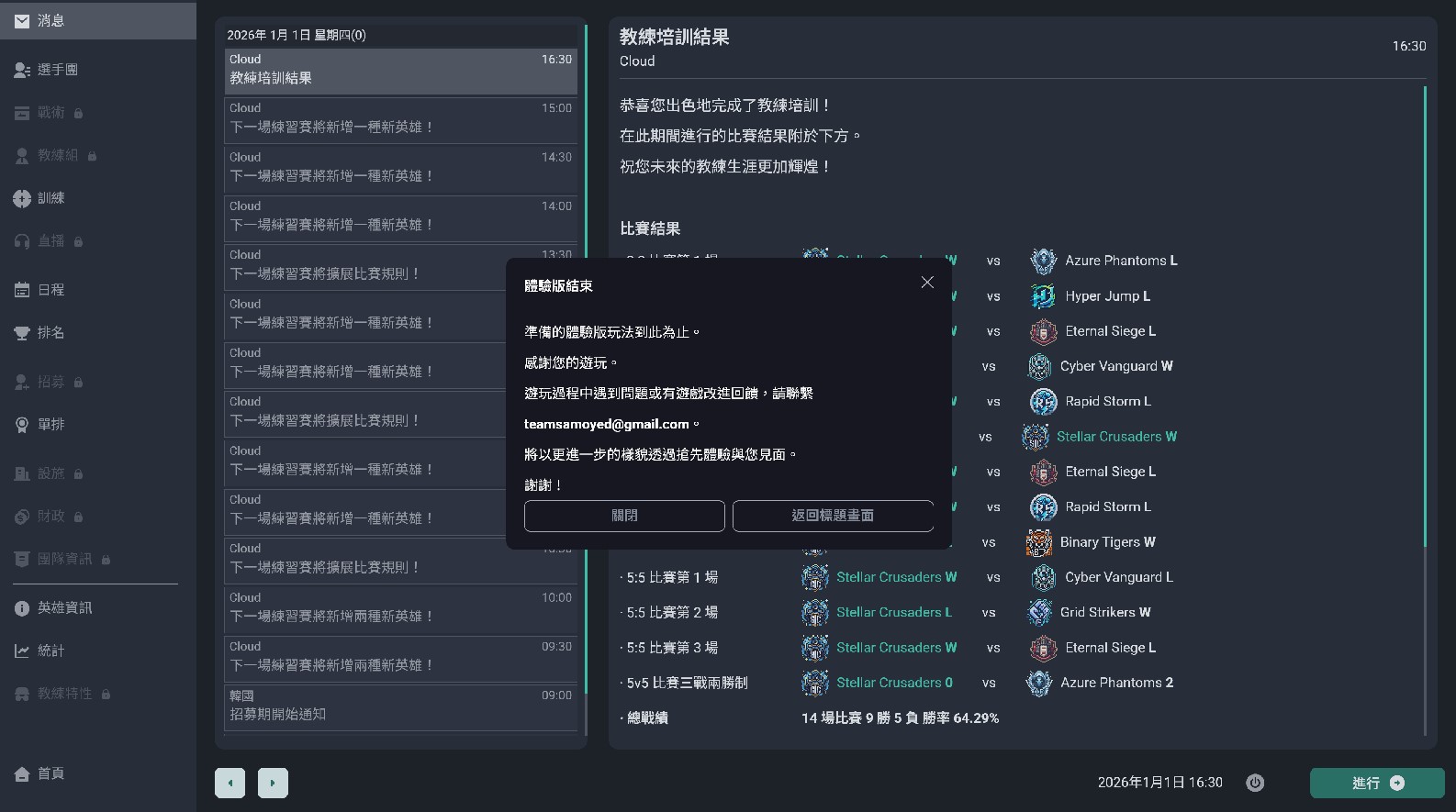The width and height of the screenshot is (1456, 812).
Task: Click the 2026年1月1日 16:30 date display
Action: click(1160, 783)
